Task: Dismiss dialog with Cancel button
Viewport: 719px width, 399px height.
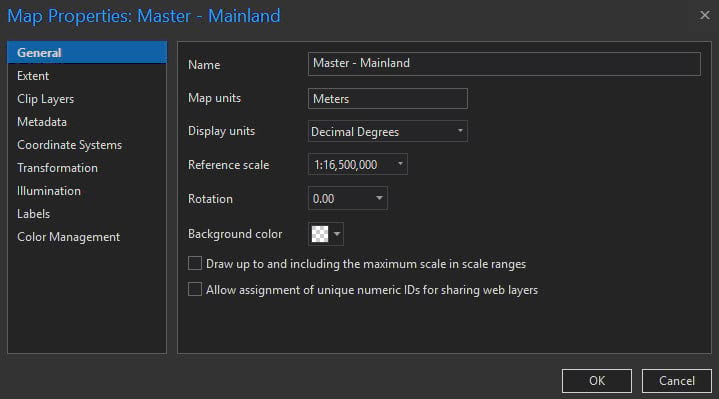Action: pyautogui.click(x=676, y=381)
